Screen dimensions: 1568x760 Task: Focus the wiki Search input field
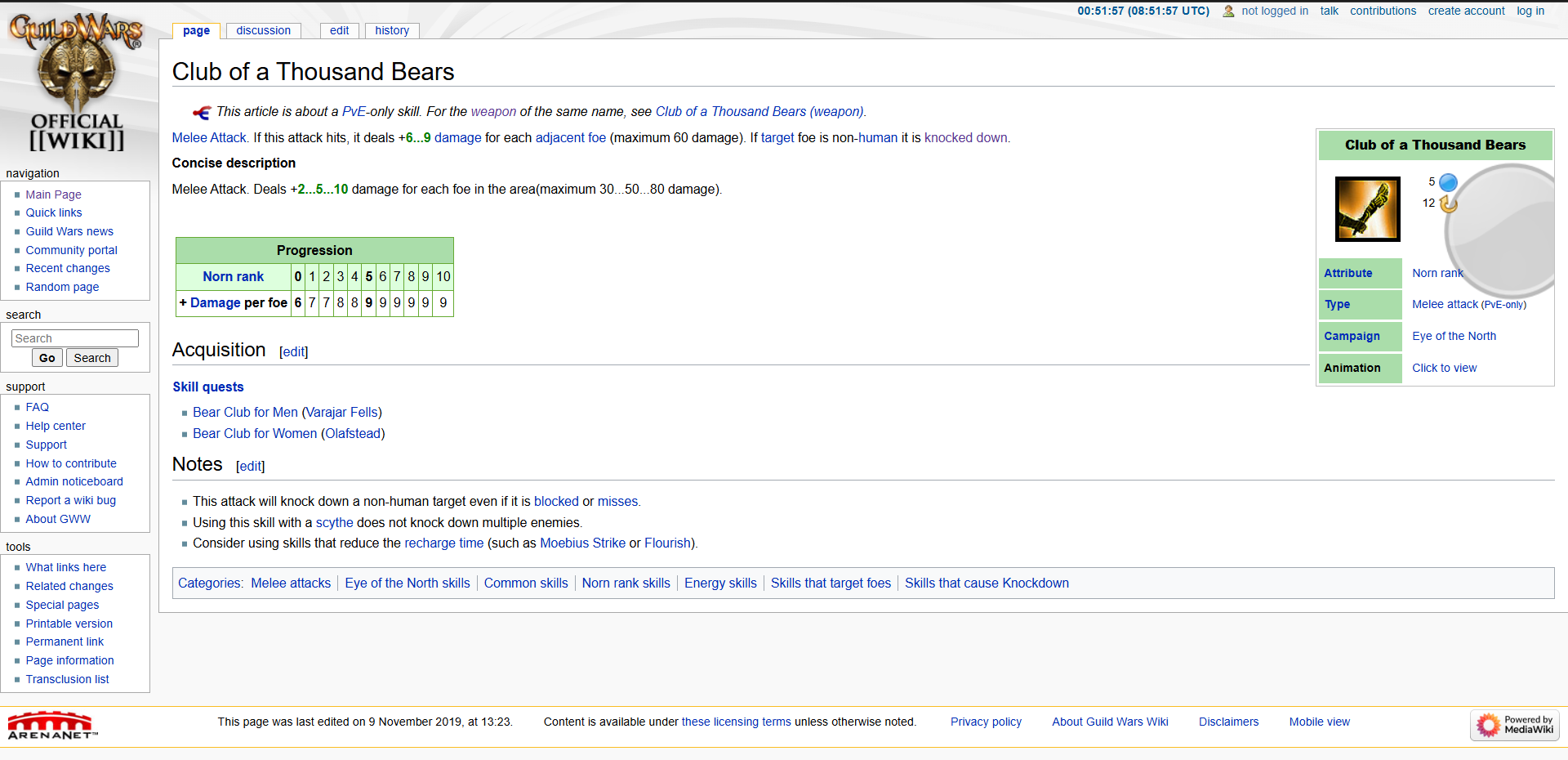click(75, 338)
